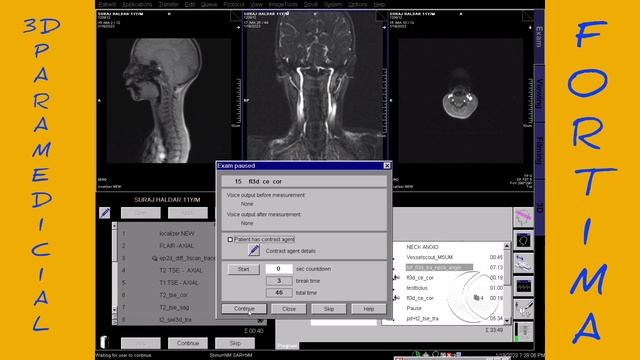
Task: Toggle Patient has contrast agent checkbox
Action: [230, 240]
